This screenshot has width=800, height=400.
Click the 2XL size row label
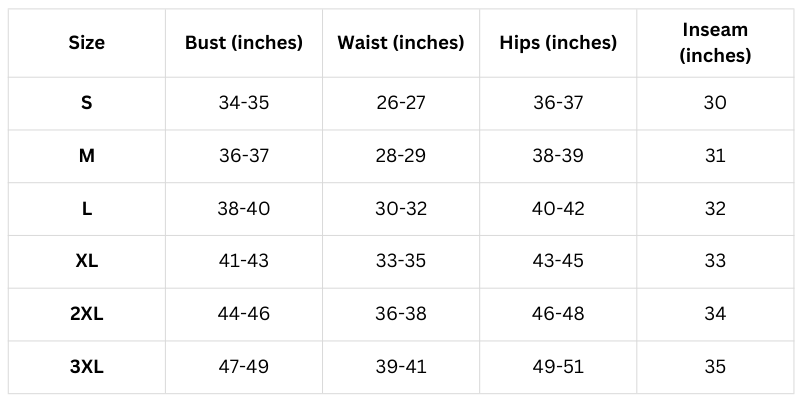87,314
